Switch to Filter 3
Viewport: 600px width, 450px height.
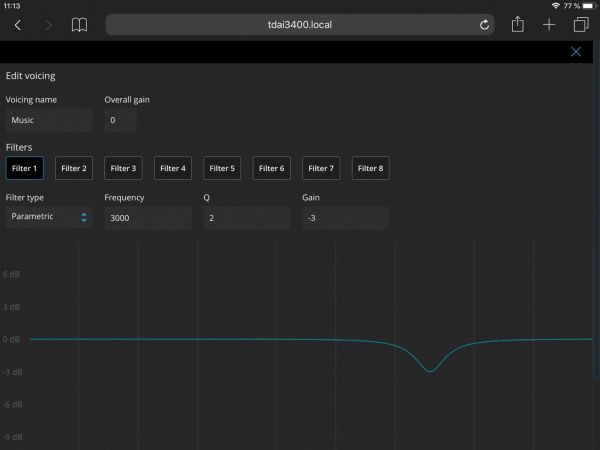pyautogui.click(x=123, y=168)
